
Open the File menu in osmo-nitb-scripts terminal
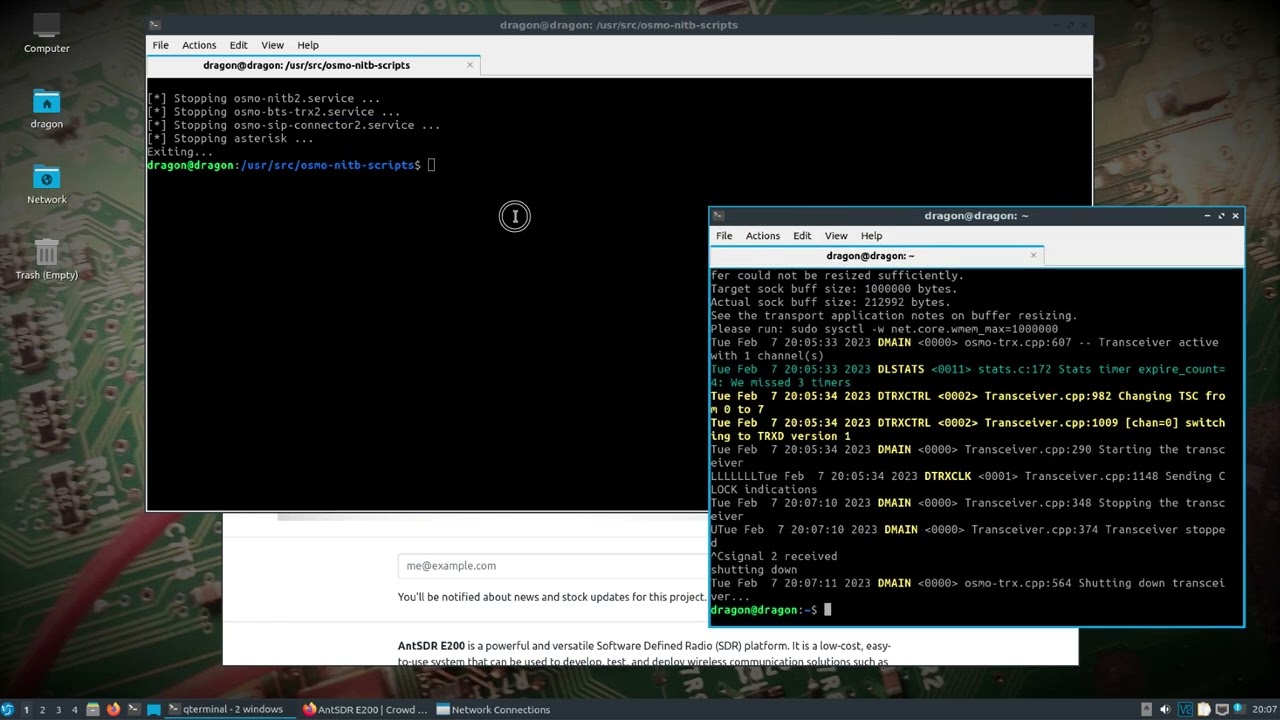[160, 45]
